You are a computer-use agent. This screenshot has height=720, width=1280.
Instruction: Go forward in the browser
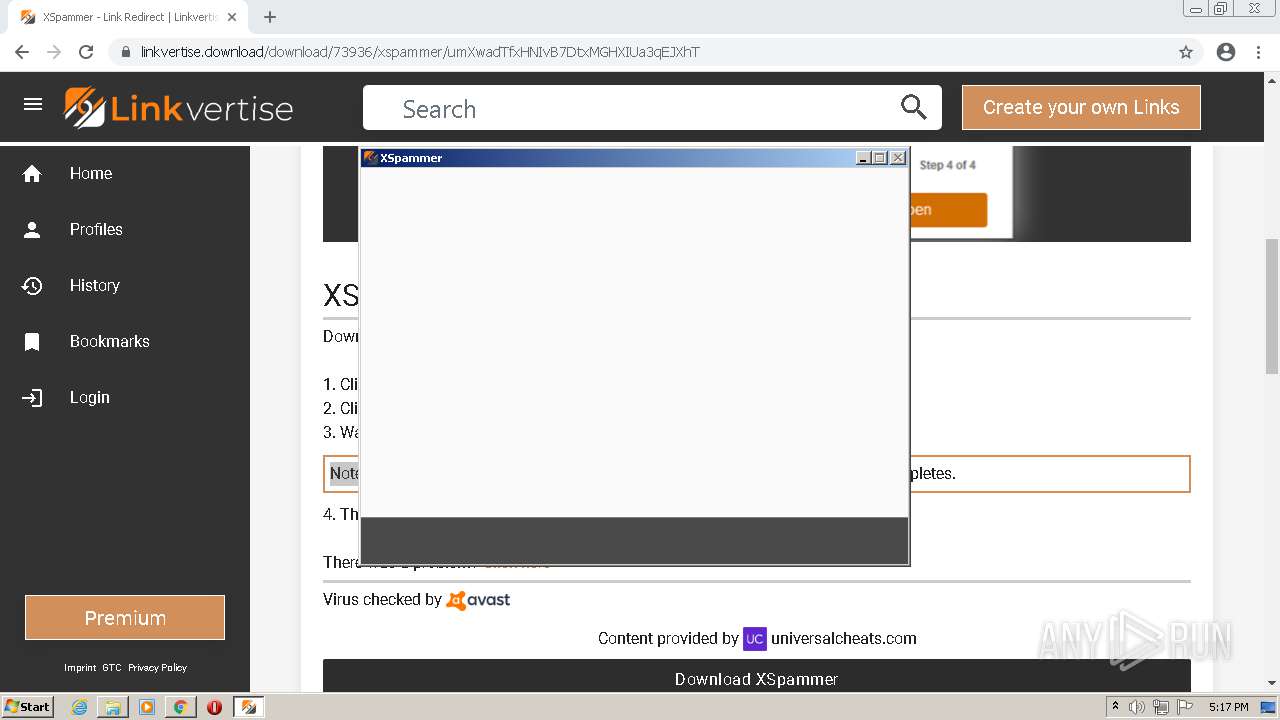[x=54, y=52]
